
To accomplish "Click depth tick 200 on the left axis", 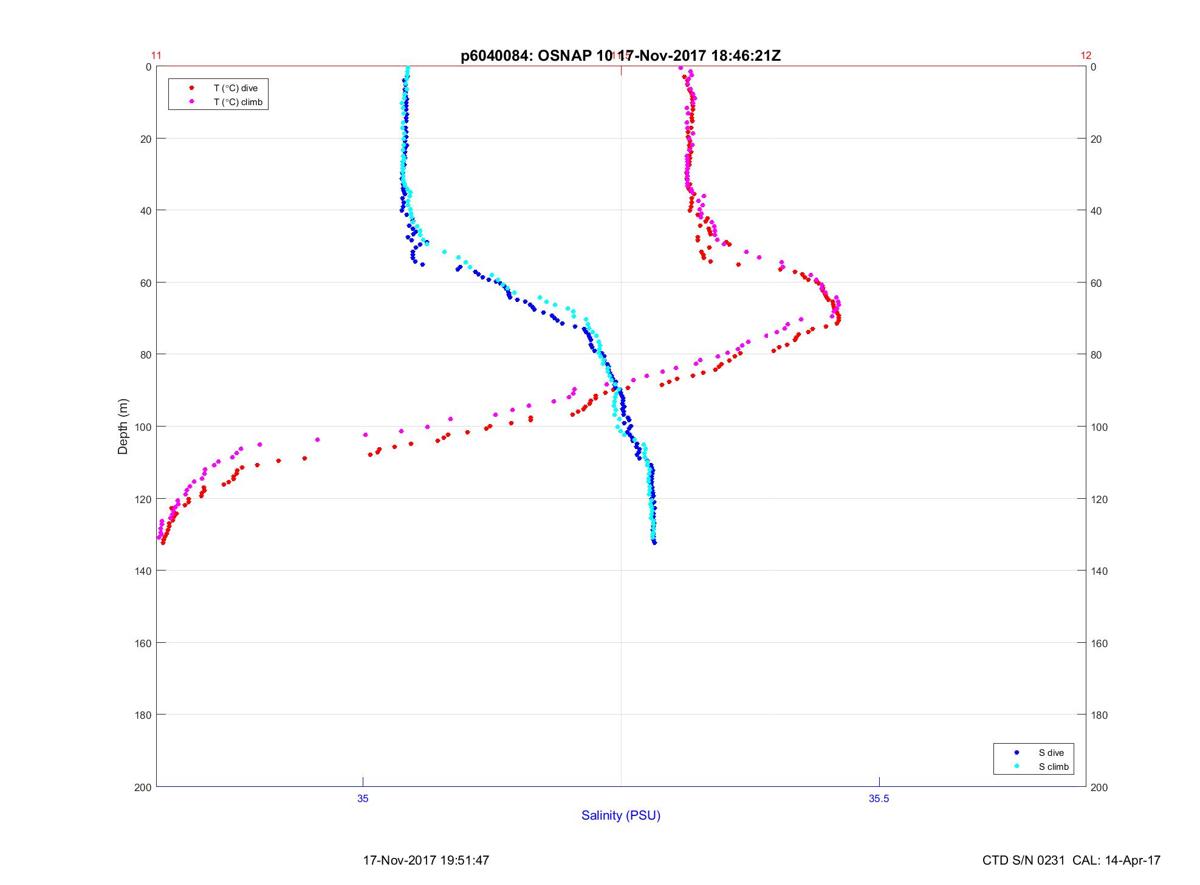I will point(142,787).
